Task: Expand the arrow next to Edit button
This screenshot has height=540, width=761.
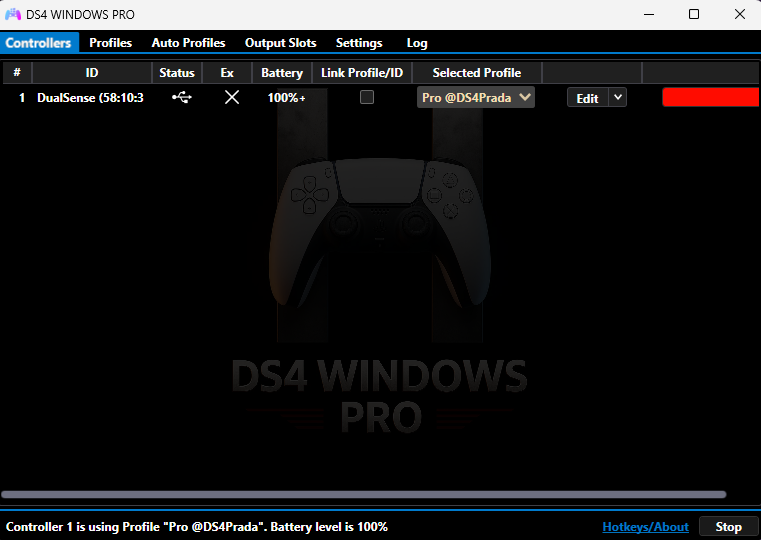Action: coord(618,97)
